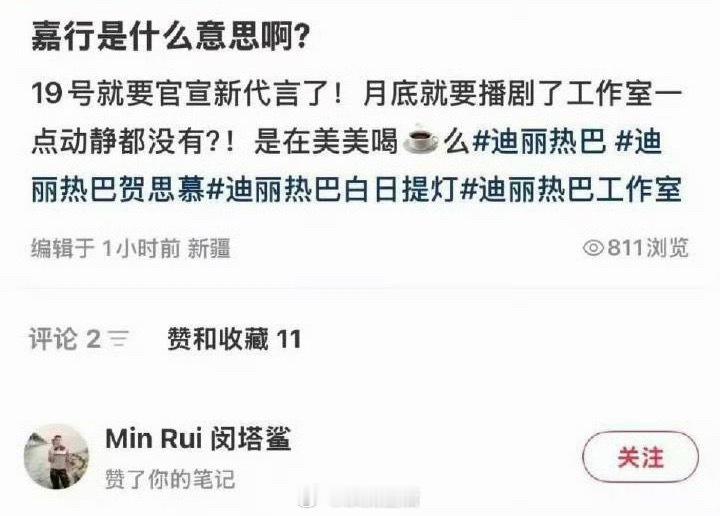Open the 丽热巴贺思慕 hashtag text
720x516 pixels.
click(118, 190)
